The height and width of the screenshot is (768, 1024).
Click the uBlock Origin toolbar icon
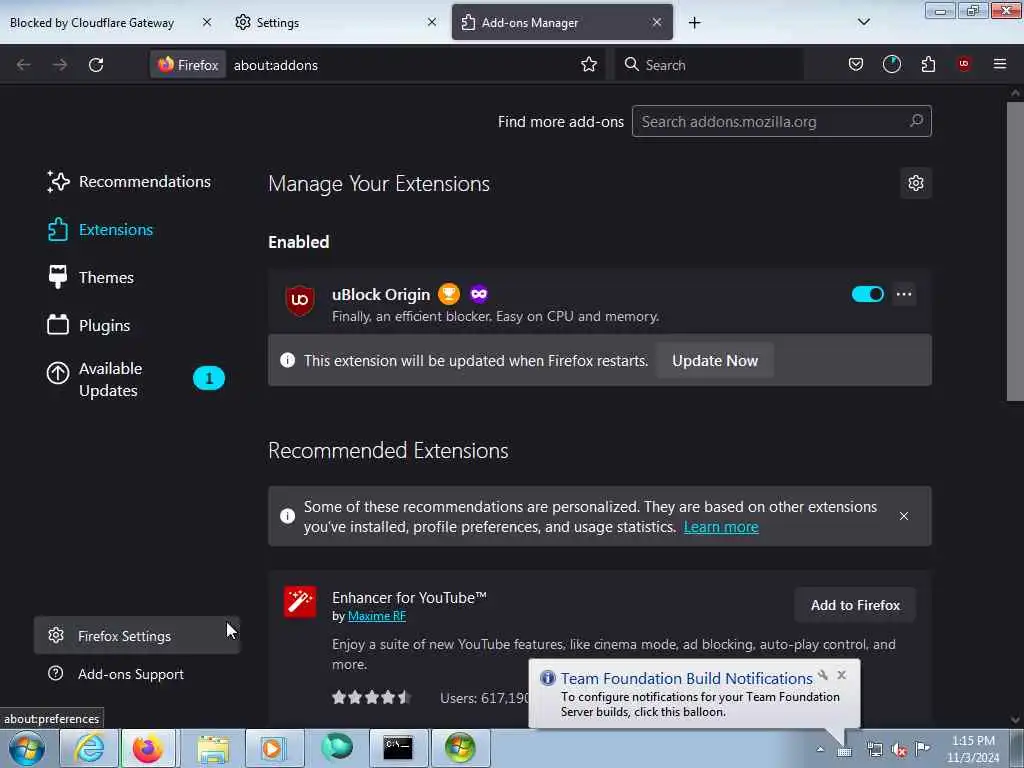click(964, 64)
